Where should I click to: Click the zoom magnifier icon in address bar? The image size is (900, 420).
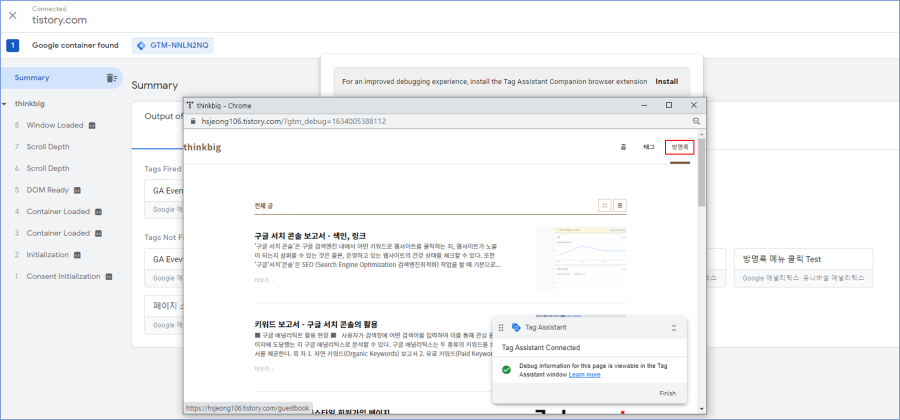click(696, 122)
